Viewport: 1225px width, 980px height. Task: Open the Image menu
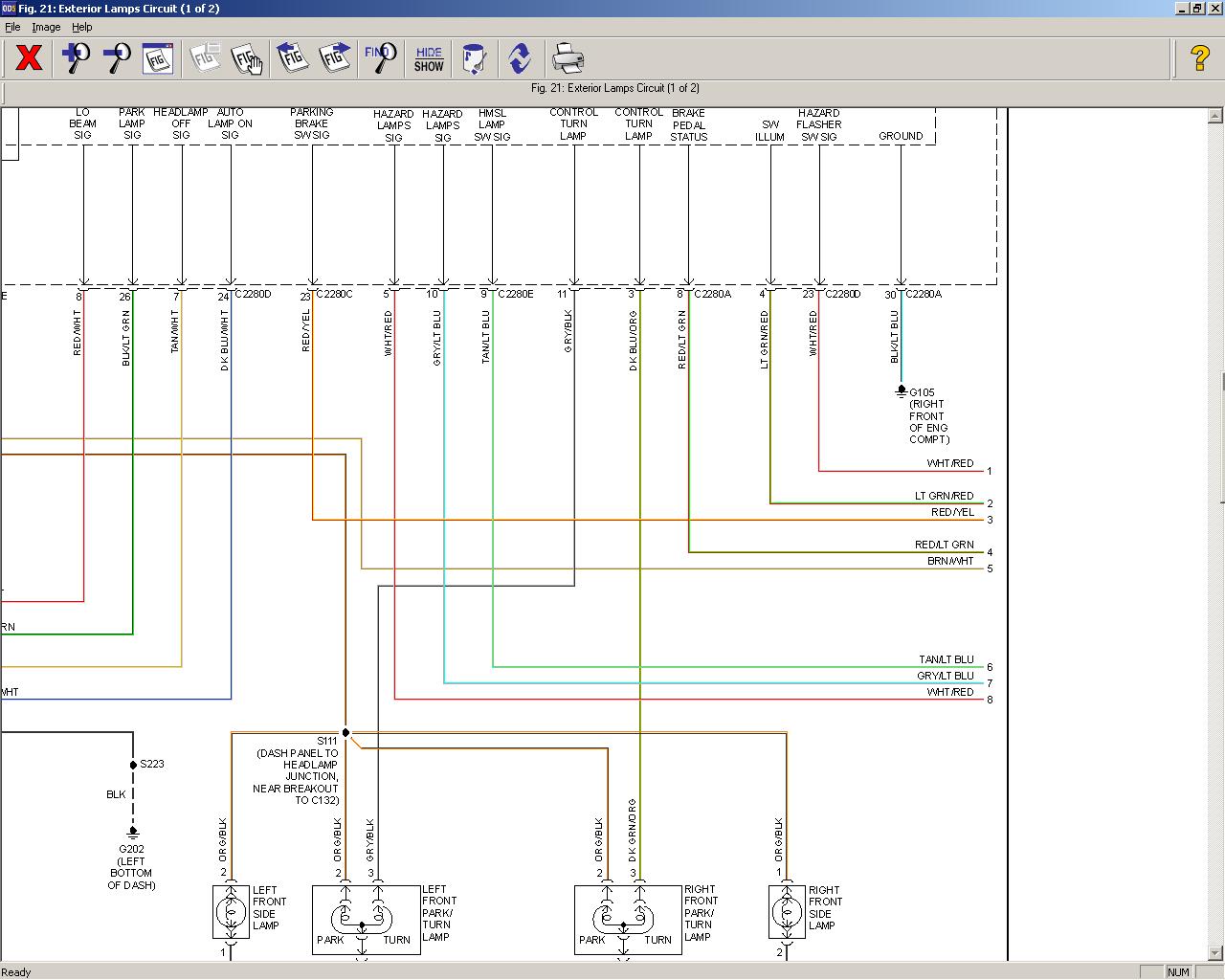click(x=46, y=27)
